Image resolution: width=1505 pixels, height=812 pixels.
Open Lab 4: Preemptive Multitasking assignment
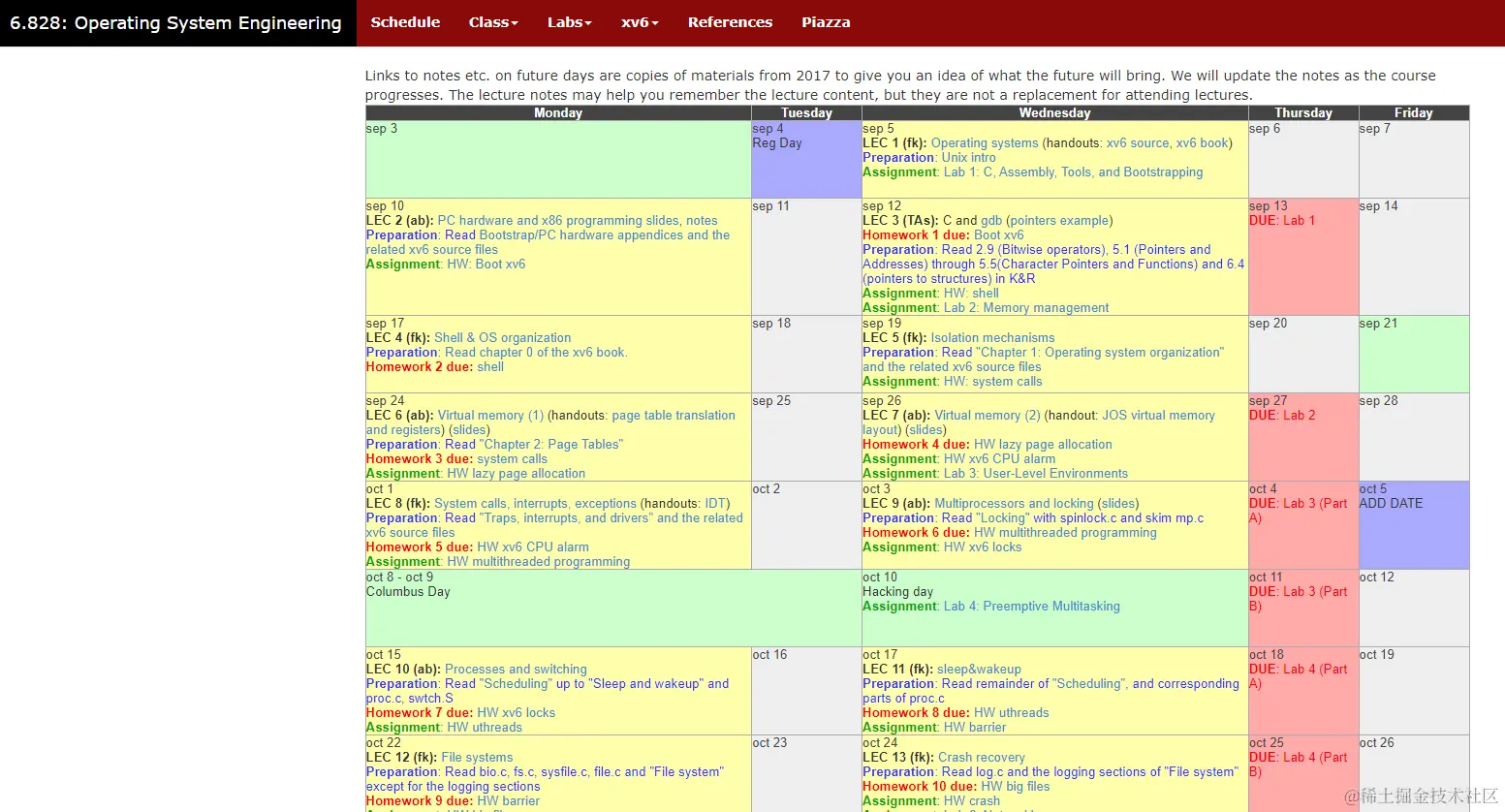click(1031, 607)
